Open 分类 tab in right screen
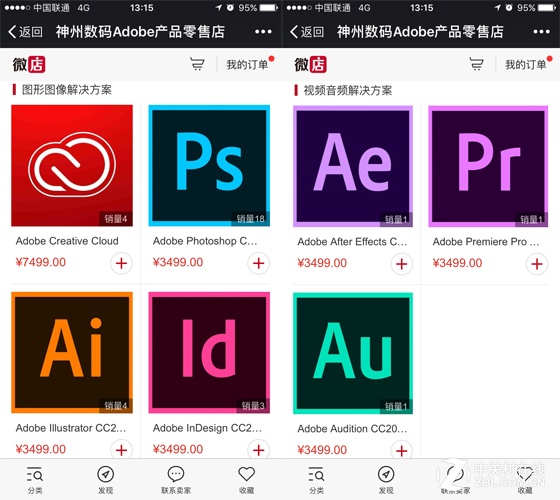The width and height of the screenshot is (560, 500). (x=316, y=480)
